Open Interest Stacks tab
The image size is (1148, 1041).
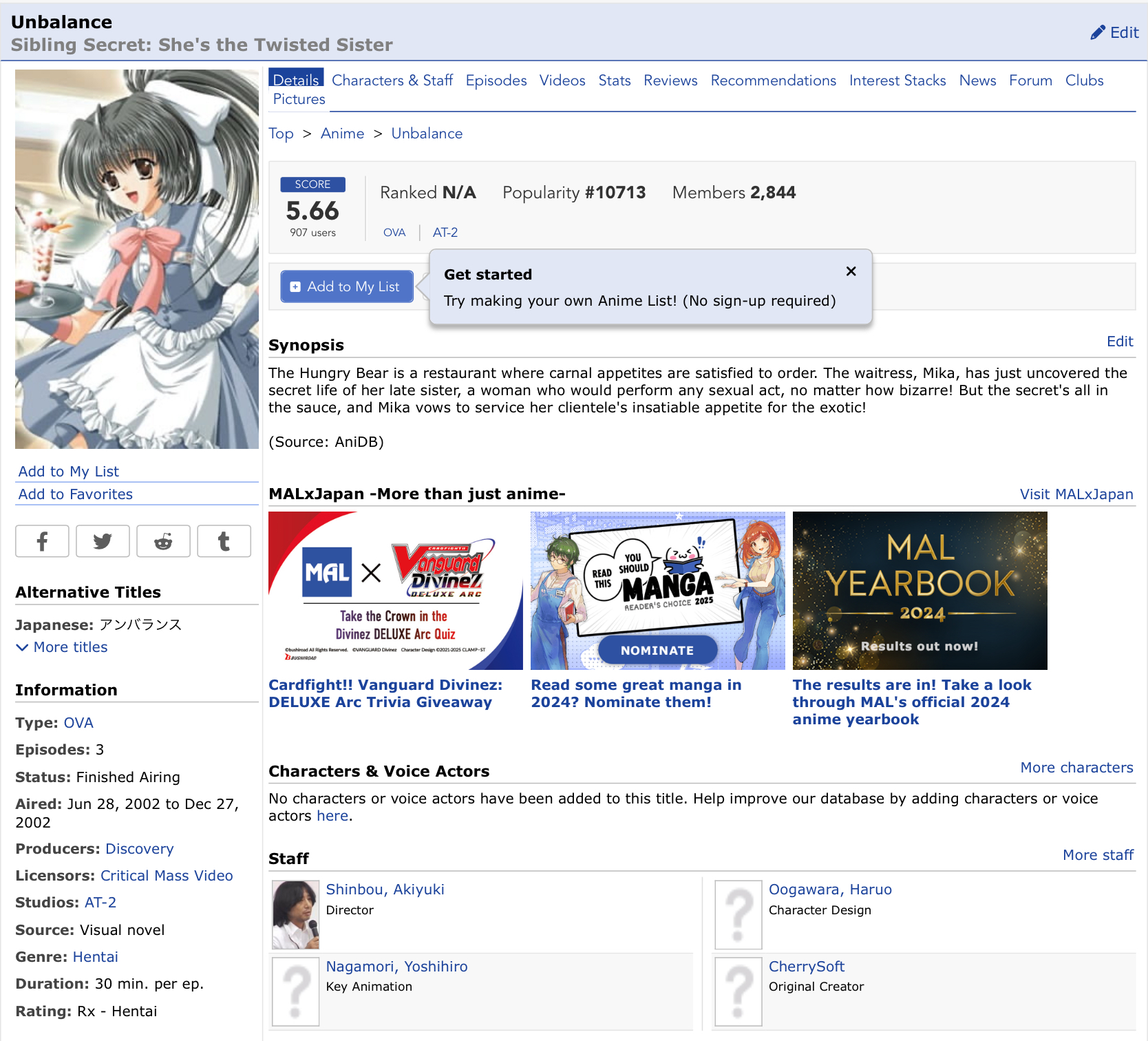pyautogui.click(x=897, y=81)
